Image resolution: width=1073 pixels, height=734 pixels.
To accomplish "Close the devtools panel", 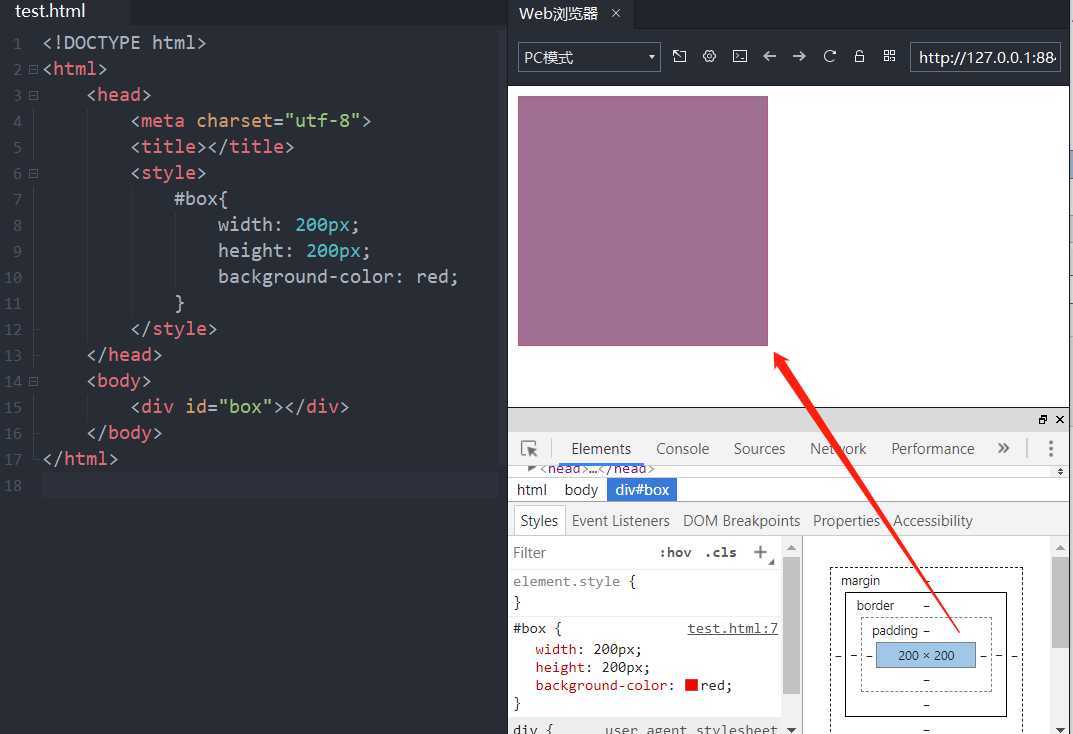I will point(1059,419).
